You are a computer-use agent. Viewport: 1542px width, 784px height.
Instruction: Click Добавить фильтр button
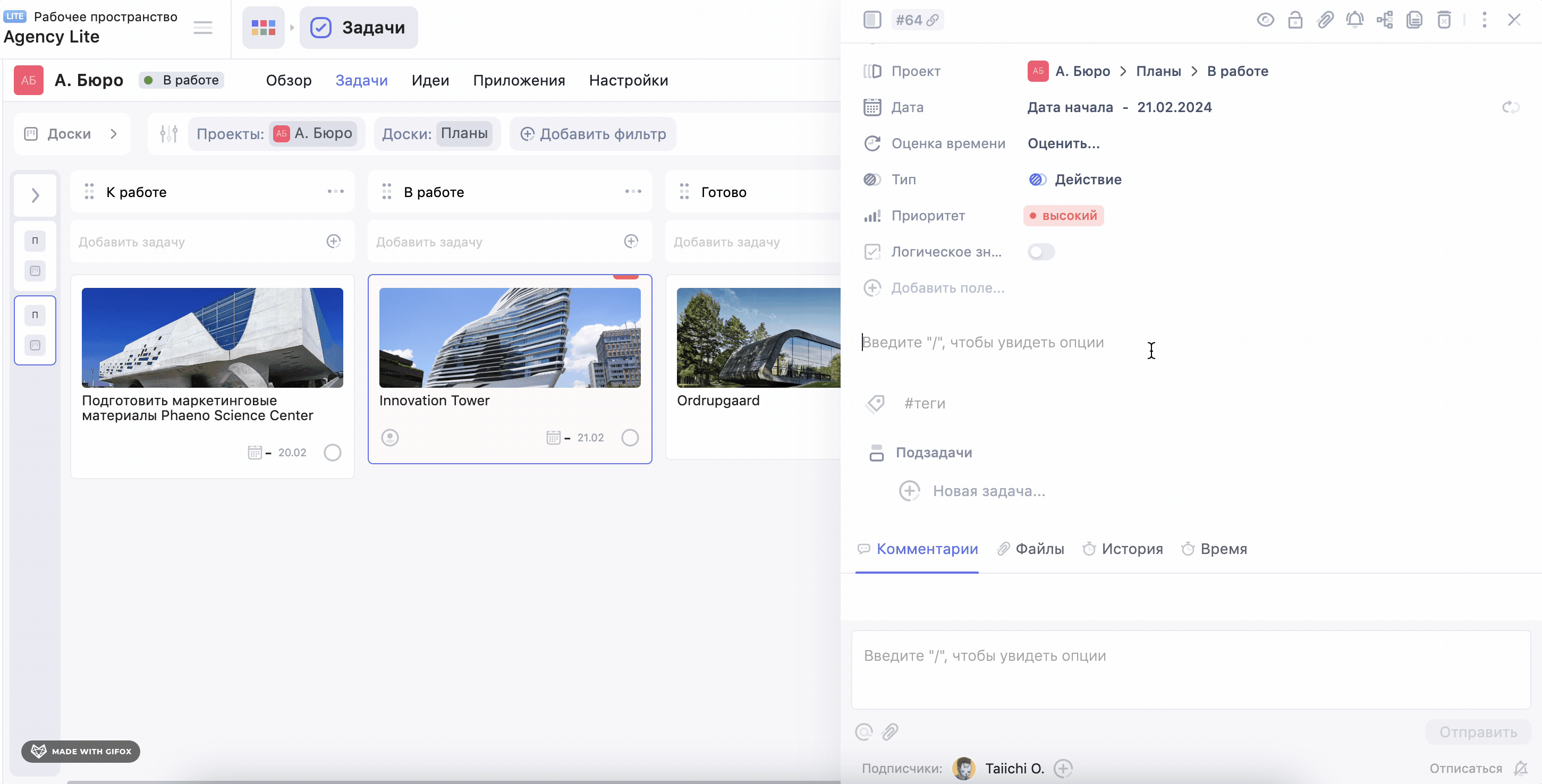coord(592,133)
